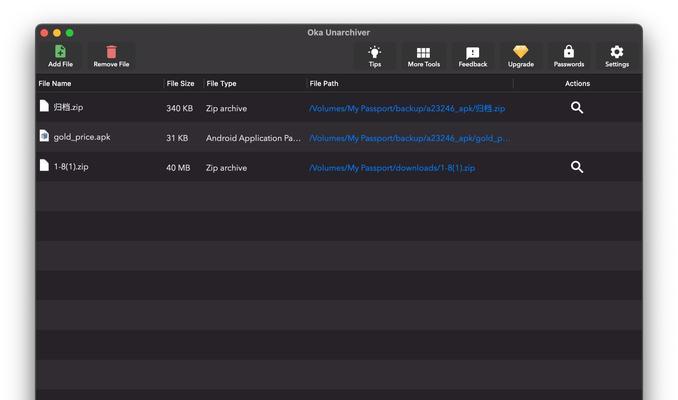The height and width of the screenshot is (400, 678).
Task: Open the path link for gold_price.apk
Action: pyautogui.click(x=409, y=138)
